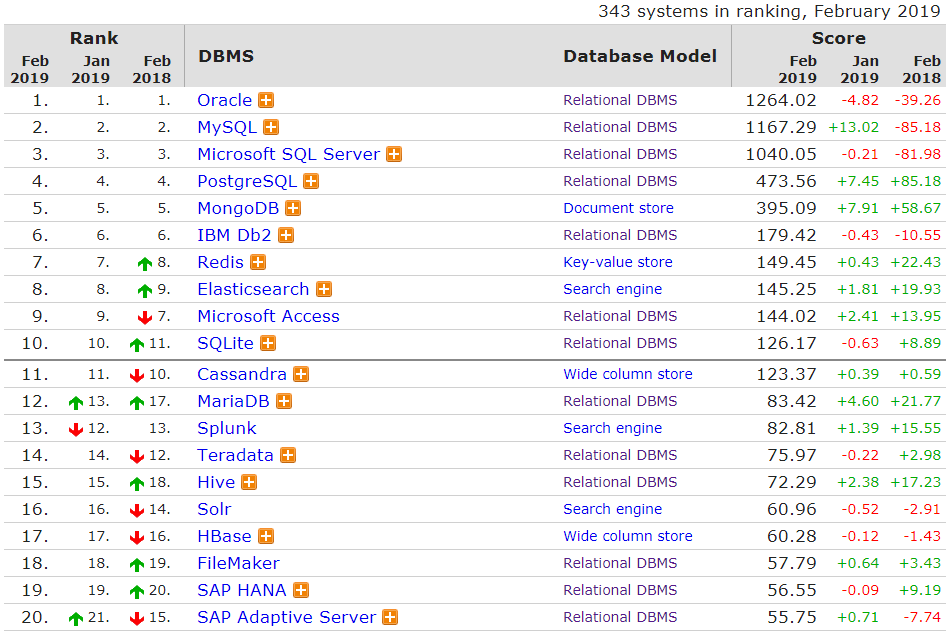The width and height of the screenshot is (950, 635).
Task: Open the Oracle link
Action: pyautogui.click(x=225, y=100)
